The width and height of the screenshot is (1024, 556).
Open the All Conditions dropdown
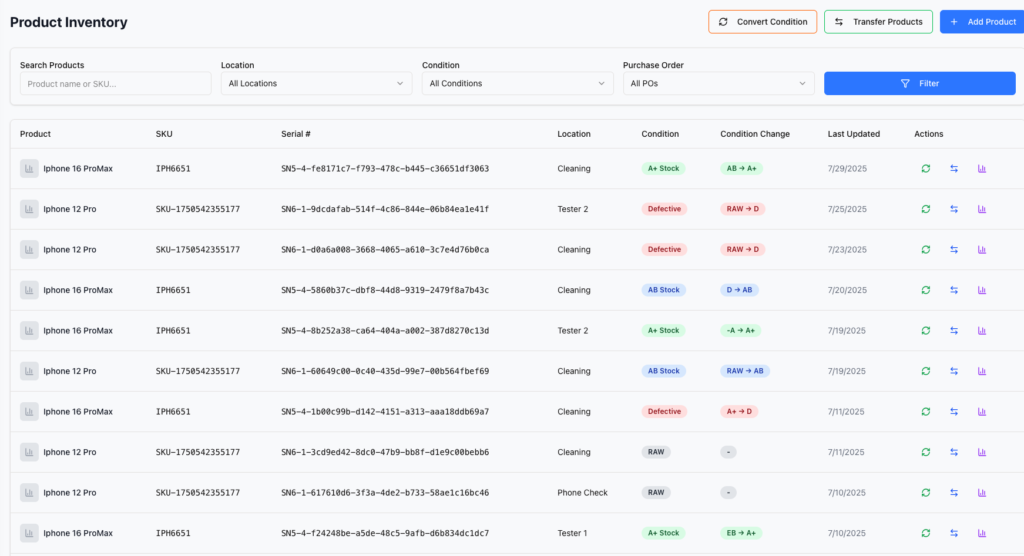click(x=517, y=84)
